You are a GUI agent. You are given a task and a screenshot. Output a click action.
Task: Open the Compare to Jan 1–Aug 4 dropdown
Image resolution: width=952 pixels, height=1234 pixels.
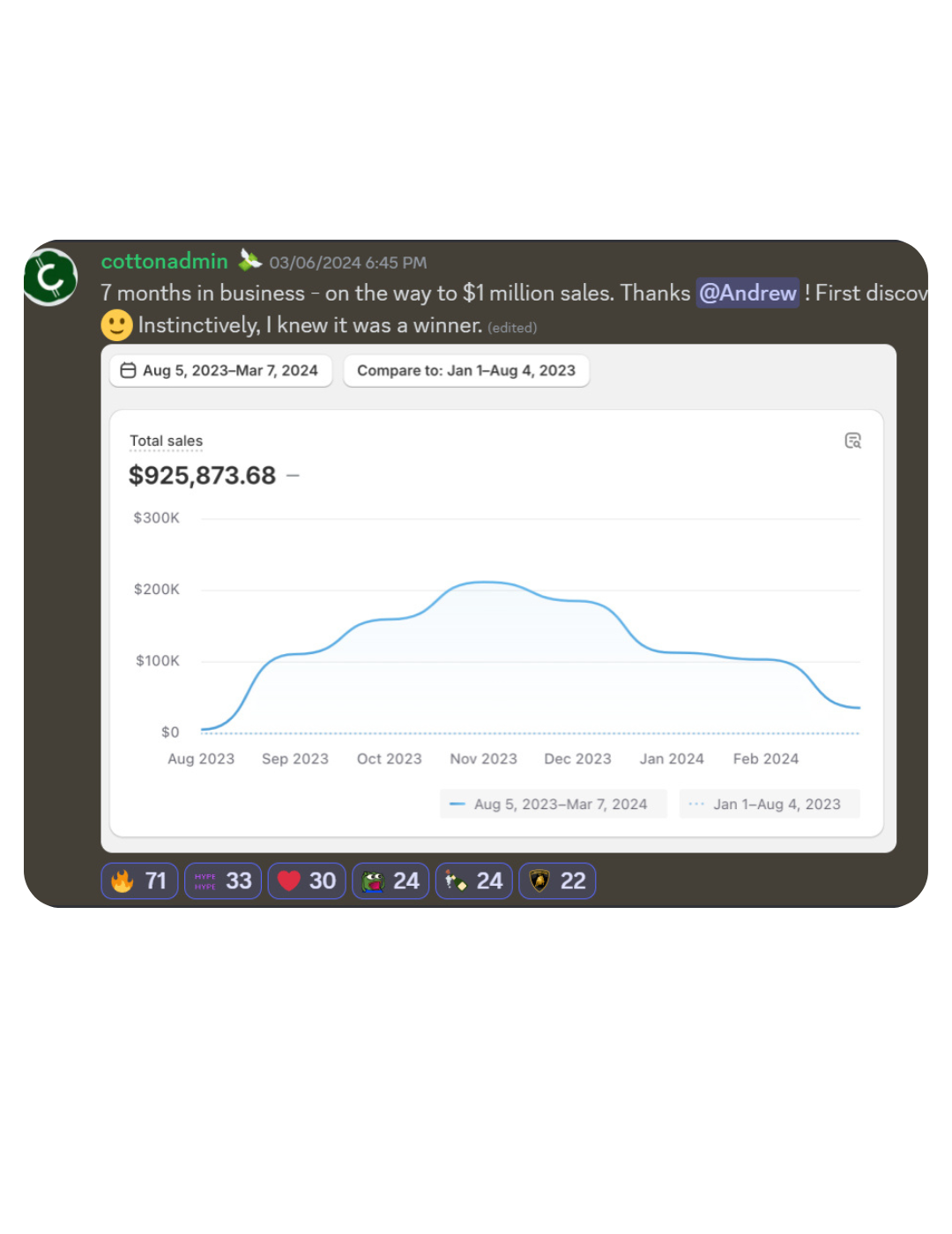click(466, 370)
